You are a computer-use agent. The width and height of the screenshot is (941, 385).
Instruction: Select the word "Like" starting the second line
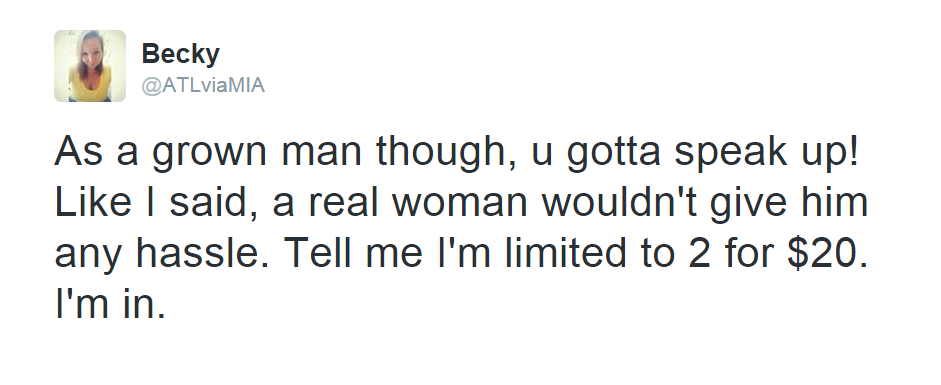click(93, 202)
